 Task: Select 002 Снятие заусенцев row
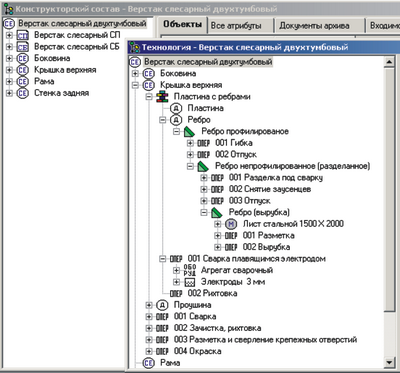tap(270, 189)
